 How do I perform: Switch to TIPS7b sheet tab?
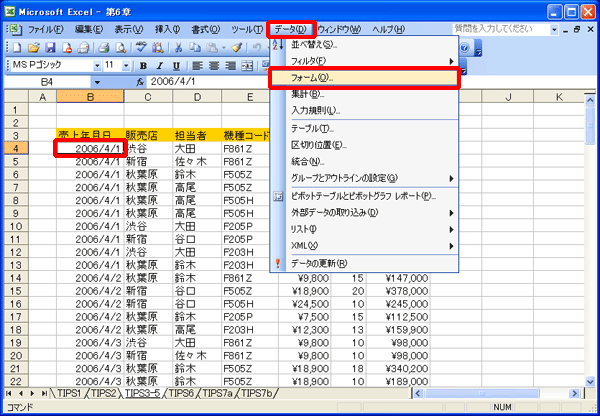point(256,393)
